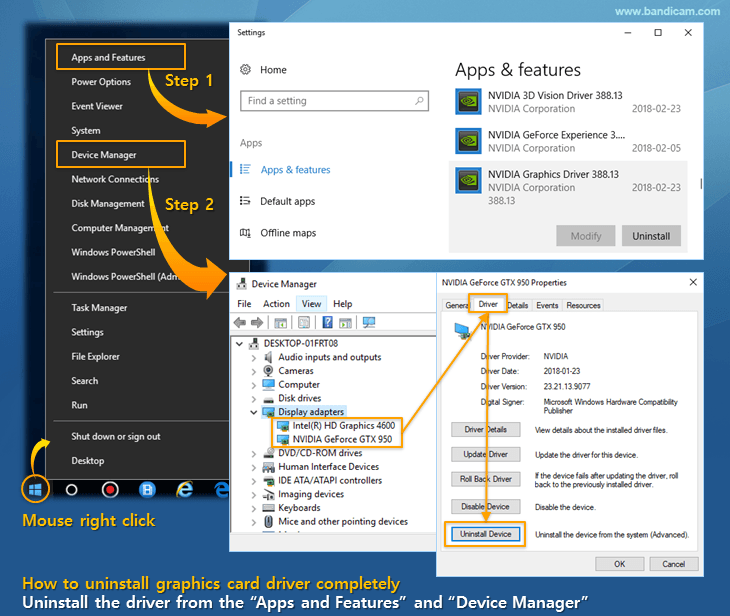Open the File menu in Device Manager

coord(244,304)
